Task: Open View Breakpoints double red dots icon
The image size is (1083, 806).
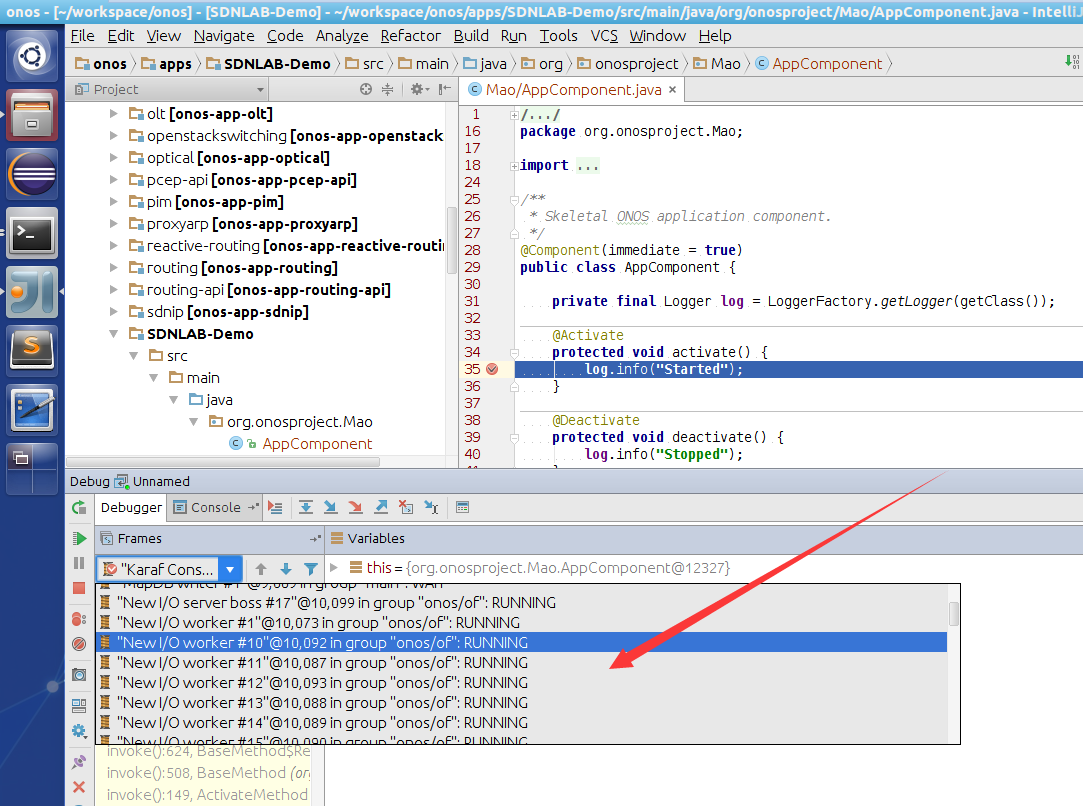Action: [x=79, y=619]
